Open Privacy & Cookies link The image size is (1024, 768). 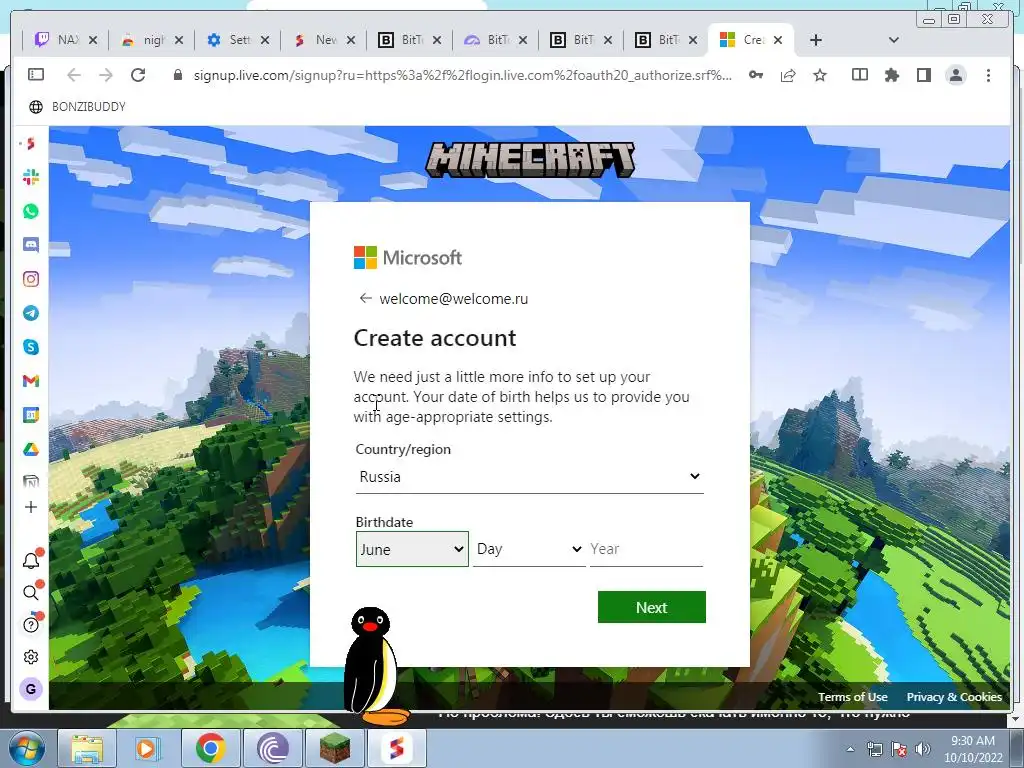click(954, 697)
